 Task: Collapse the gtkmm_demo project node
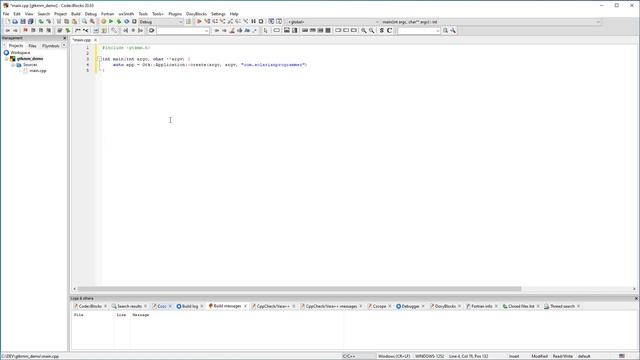click(x=7, y=59)
